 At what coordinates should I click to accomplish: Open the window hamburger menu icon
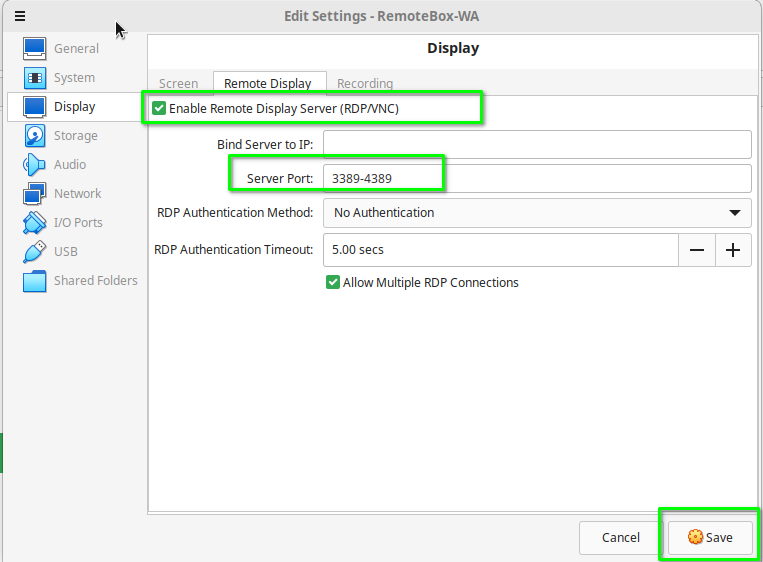[20, 15]
